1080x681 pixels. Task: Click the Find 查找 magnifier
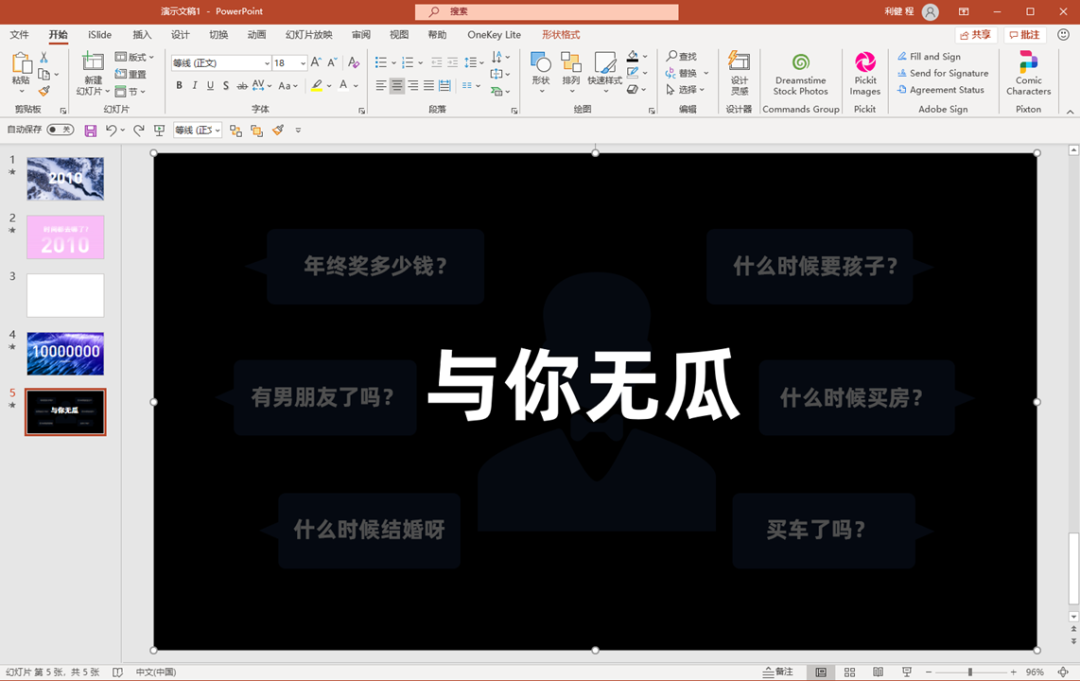point(681,56)
